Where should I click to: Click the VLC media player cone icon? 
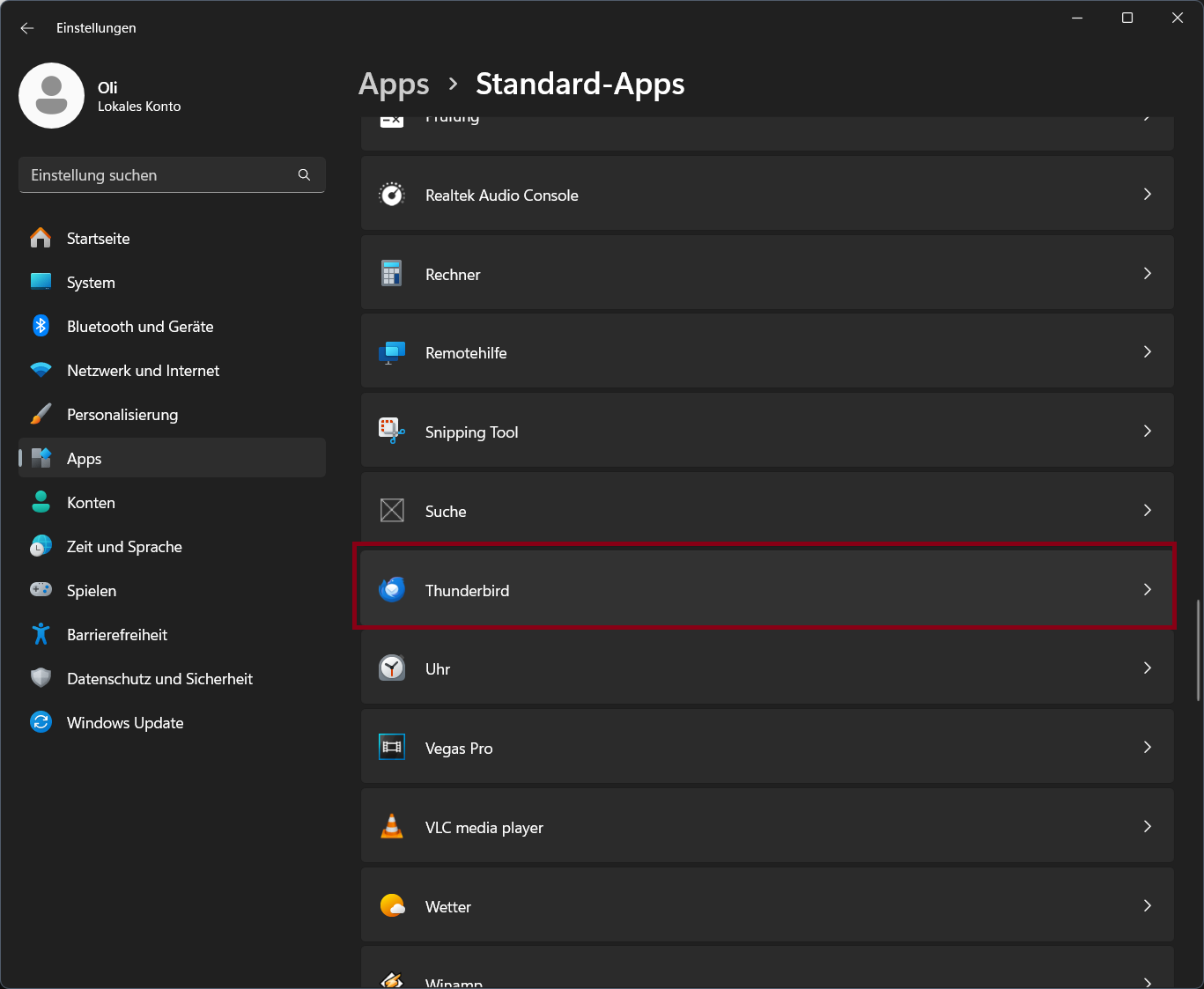click(392, 827)
